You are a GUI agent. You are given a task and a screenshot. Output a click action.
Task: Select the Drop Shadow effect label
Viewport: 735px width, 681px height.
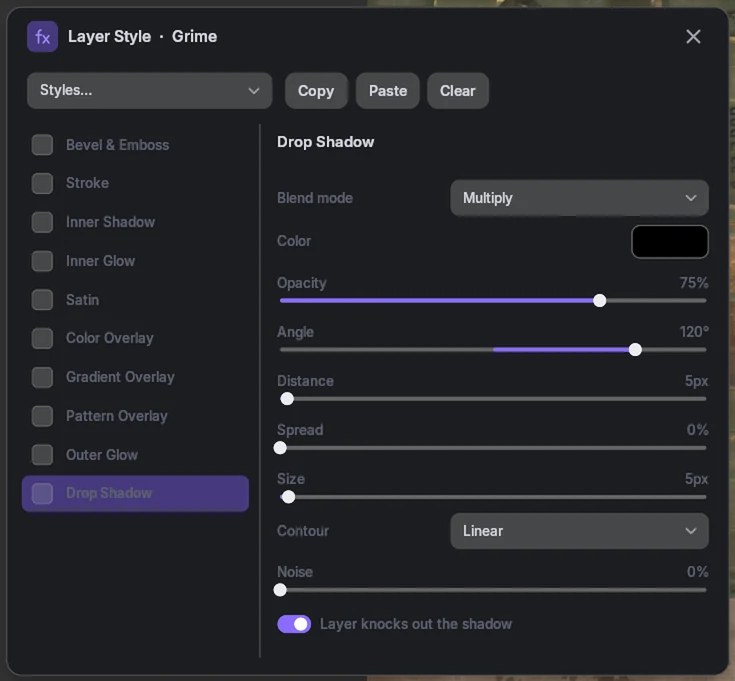109,494
